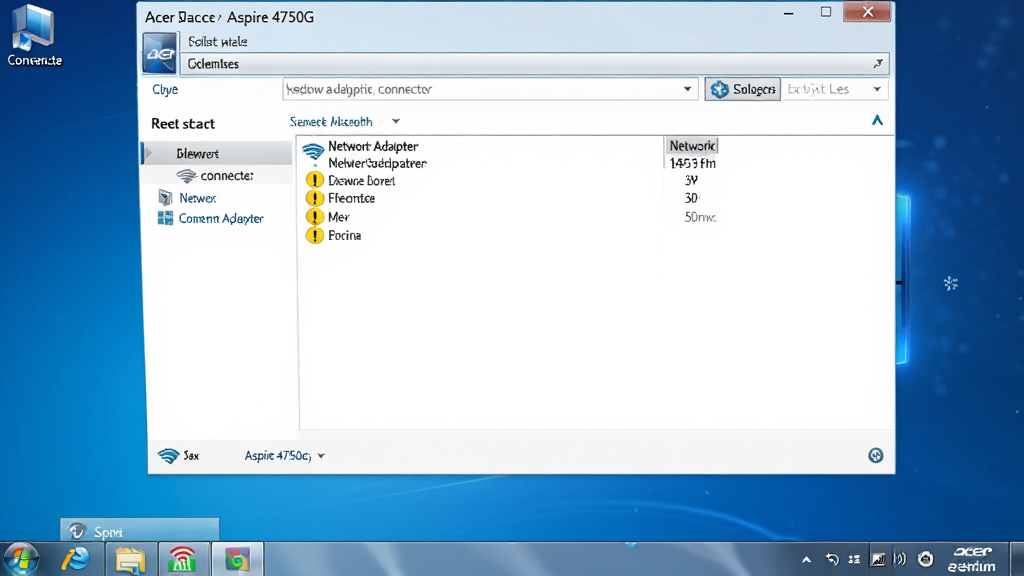The image size is (1024, 576).
Task: Open the adapter connector combo box dropdown arrow
Action: point(687,89)
